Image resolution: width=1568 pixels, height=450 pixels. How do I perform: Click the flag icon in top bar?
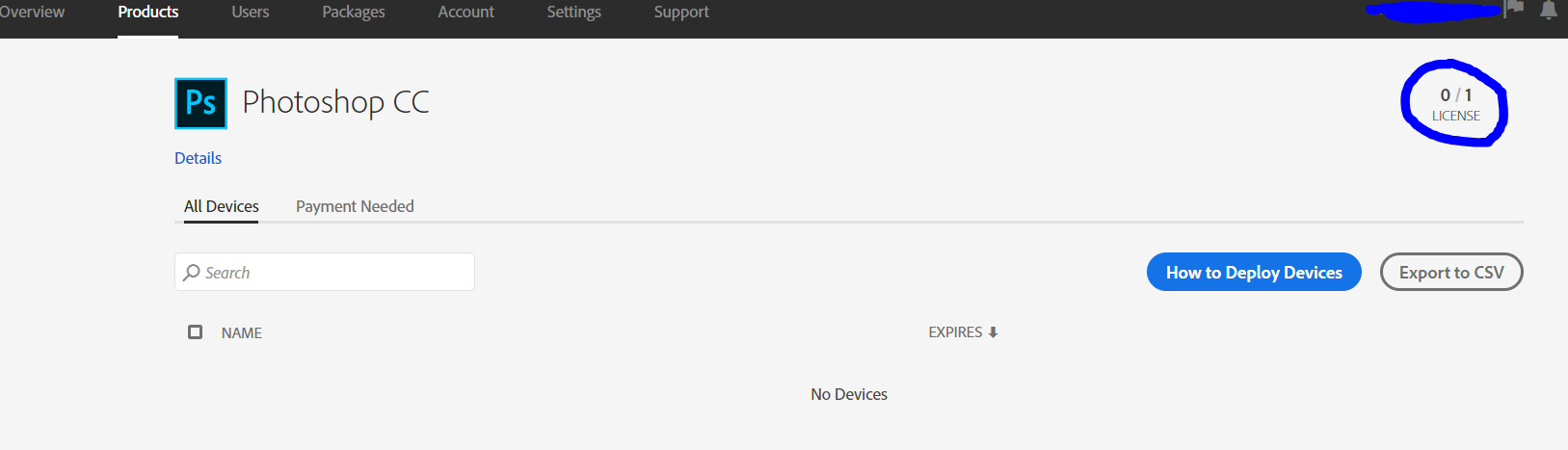[x=1515, y=9]
